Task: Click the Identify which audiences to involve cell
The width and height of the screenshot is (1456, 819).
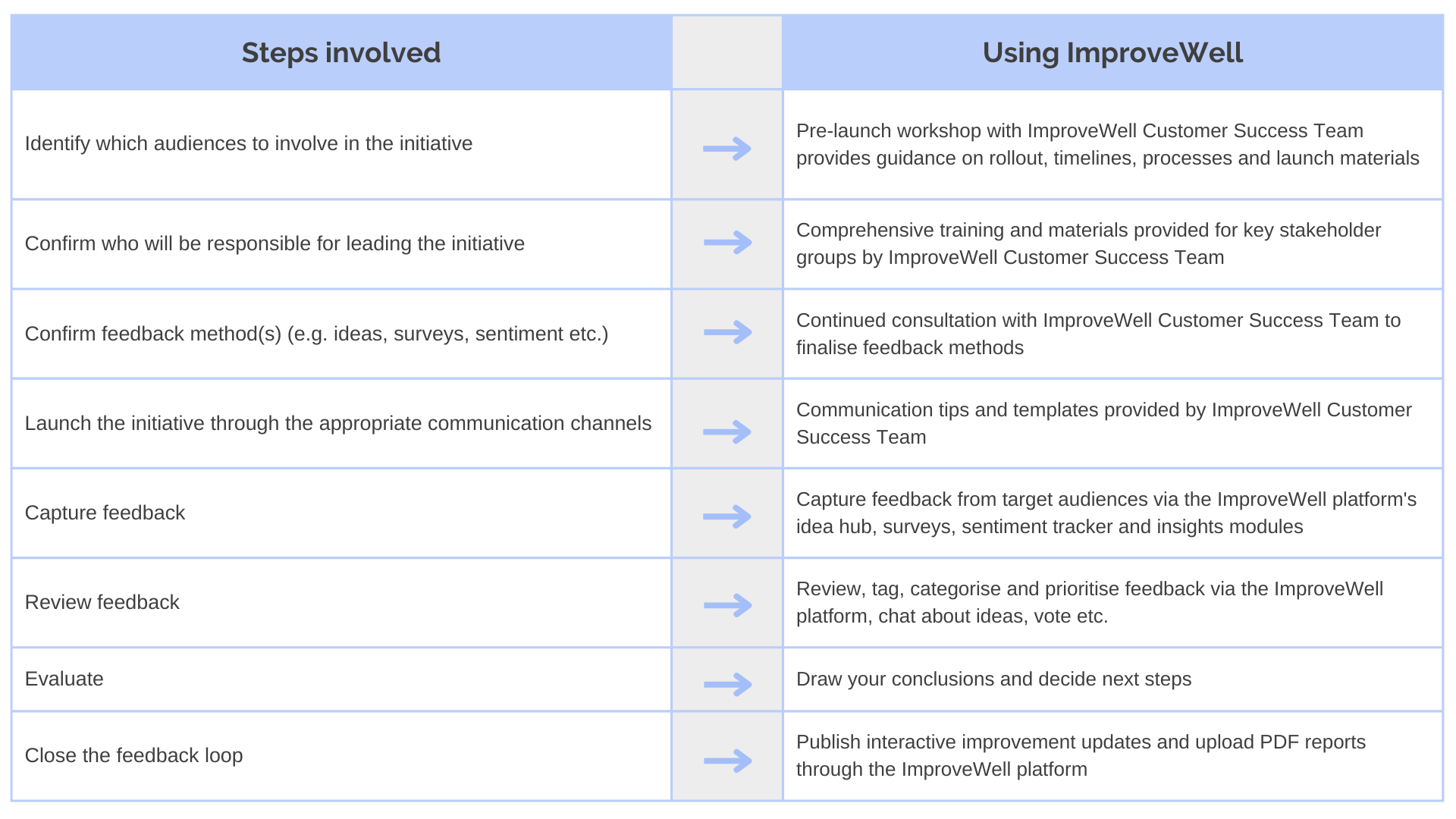Action: (341, 144)
